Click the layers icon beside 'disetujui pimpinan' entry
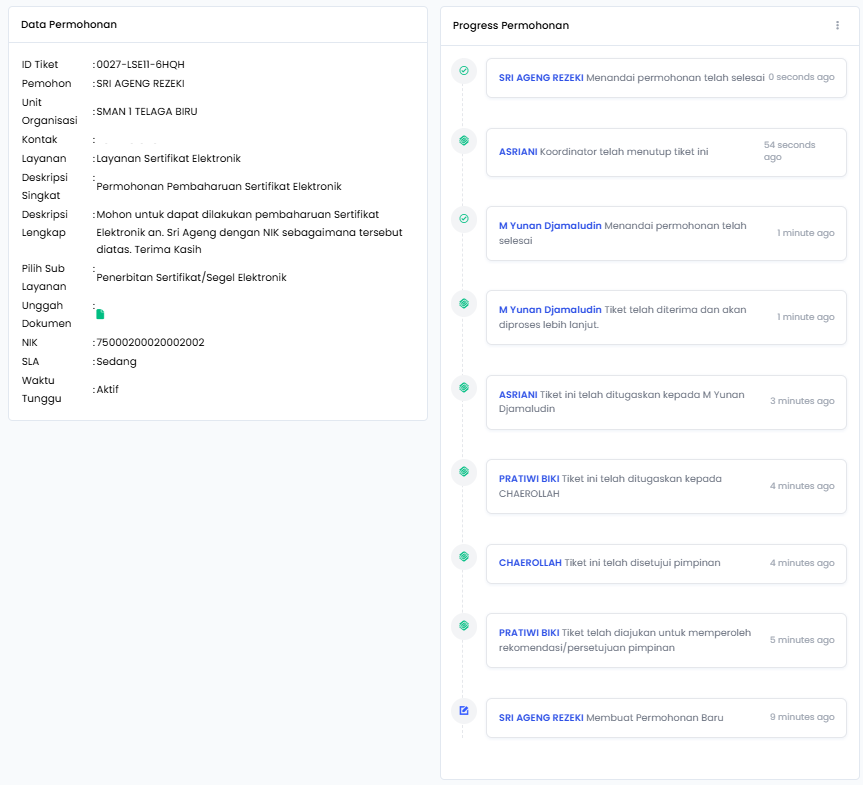Screen dimensions: 863x785 (463, 556)
